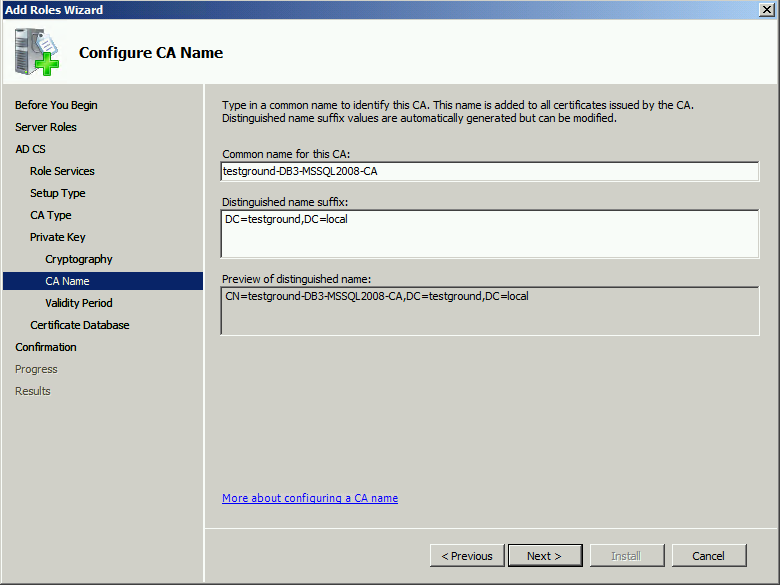The width and height of the screenshot is (780, 585).
Task: Open the Validity Period step
Action: [x=79, y=303]
